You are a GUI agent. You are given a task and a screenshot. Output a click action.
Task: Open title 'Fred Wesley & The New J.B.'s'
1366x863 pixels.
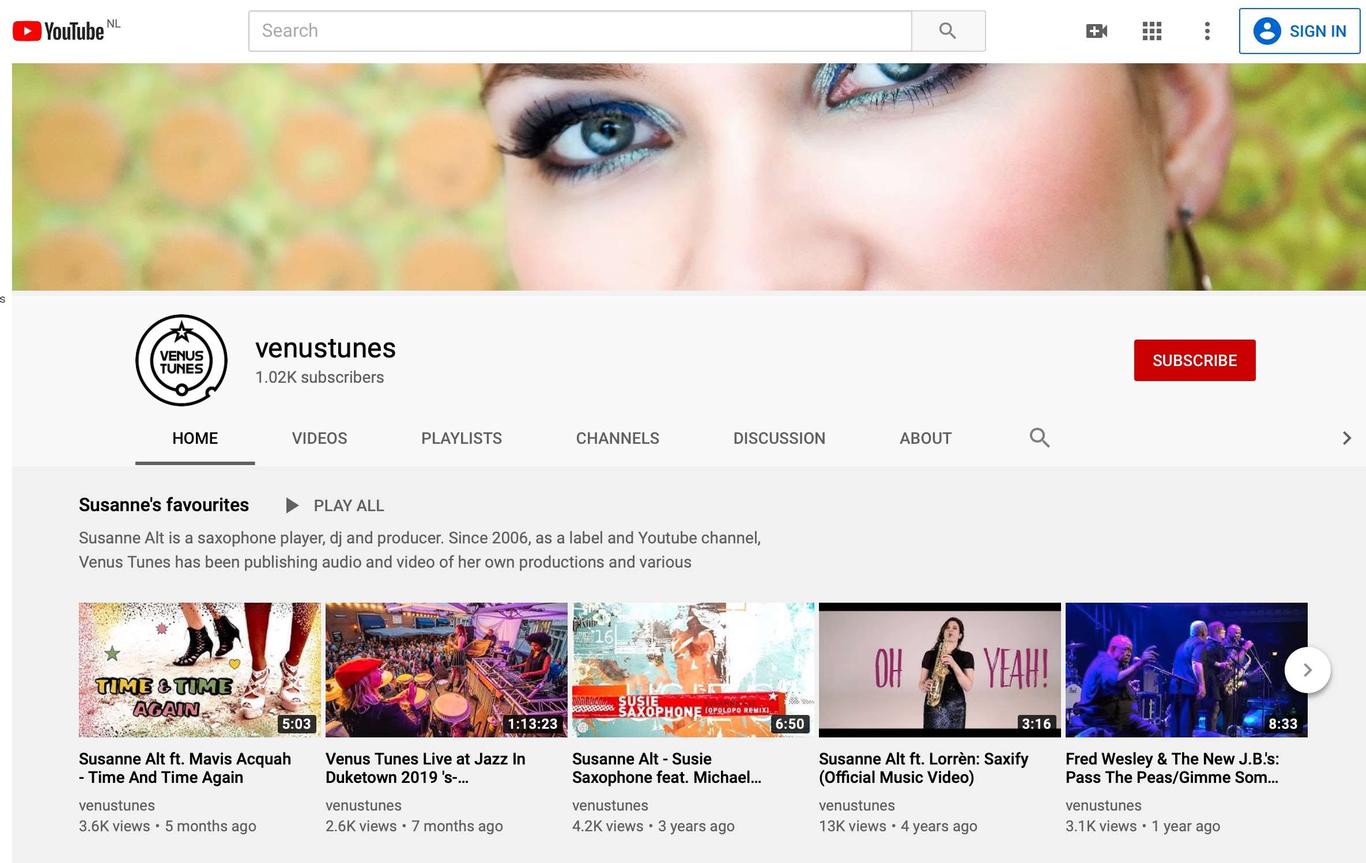click(x=1173, y=768)
